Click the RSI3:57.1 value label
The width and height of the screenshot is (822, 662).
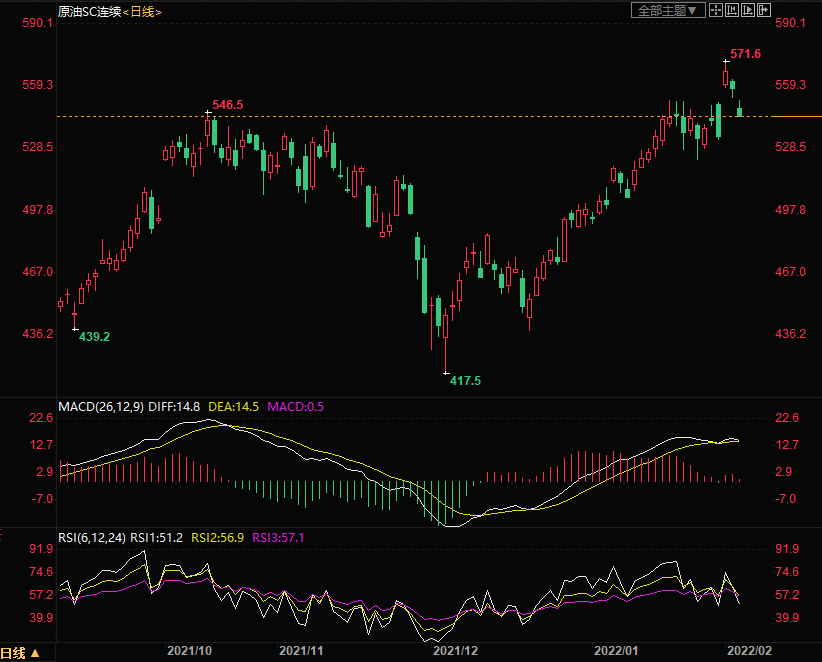tap(279, 537)
